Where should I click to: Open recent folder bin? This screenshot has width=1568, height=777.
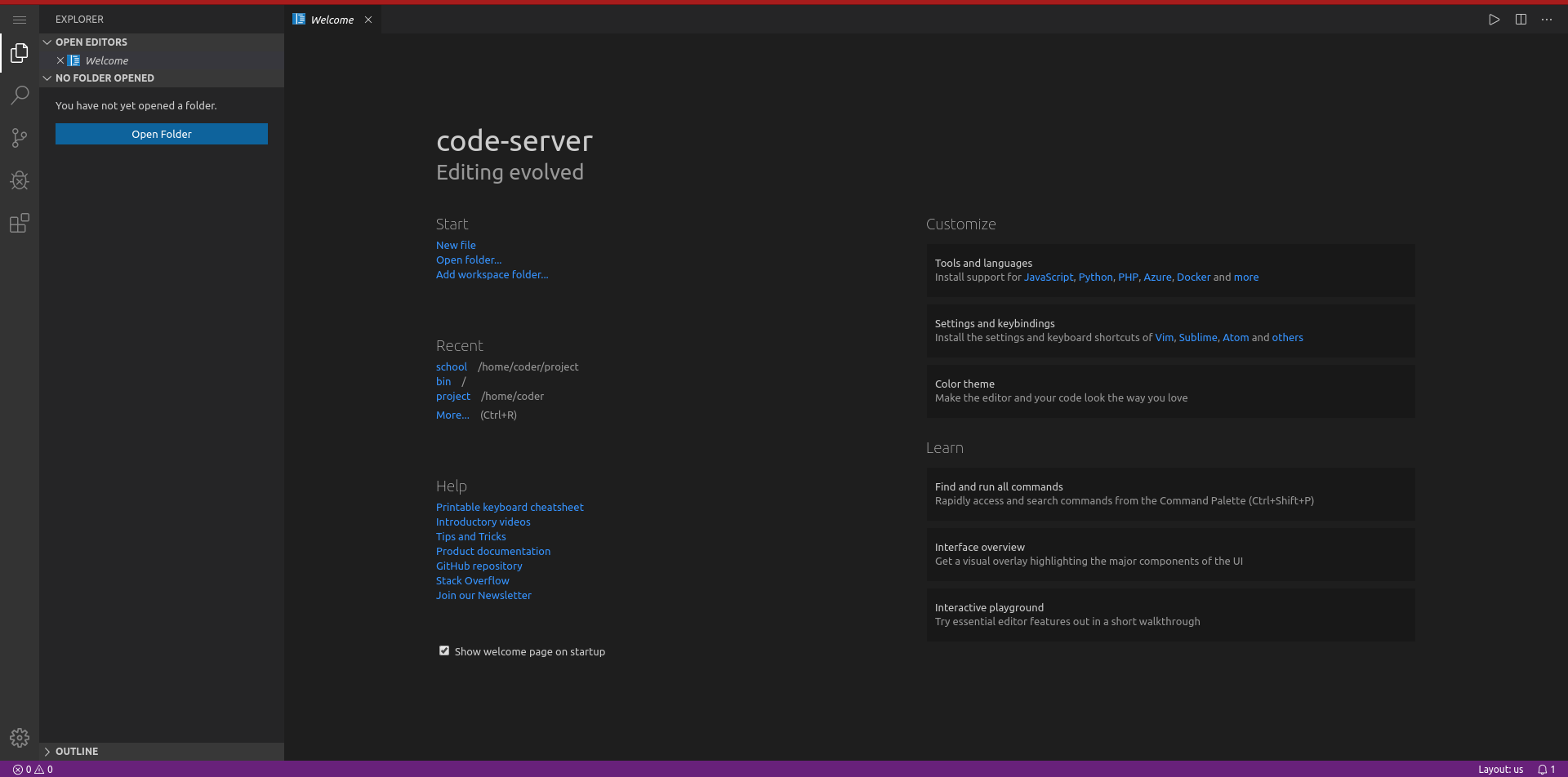pos(443,381)
